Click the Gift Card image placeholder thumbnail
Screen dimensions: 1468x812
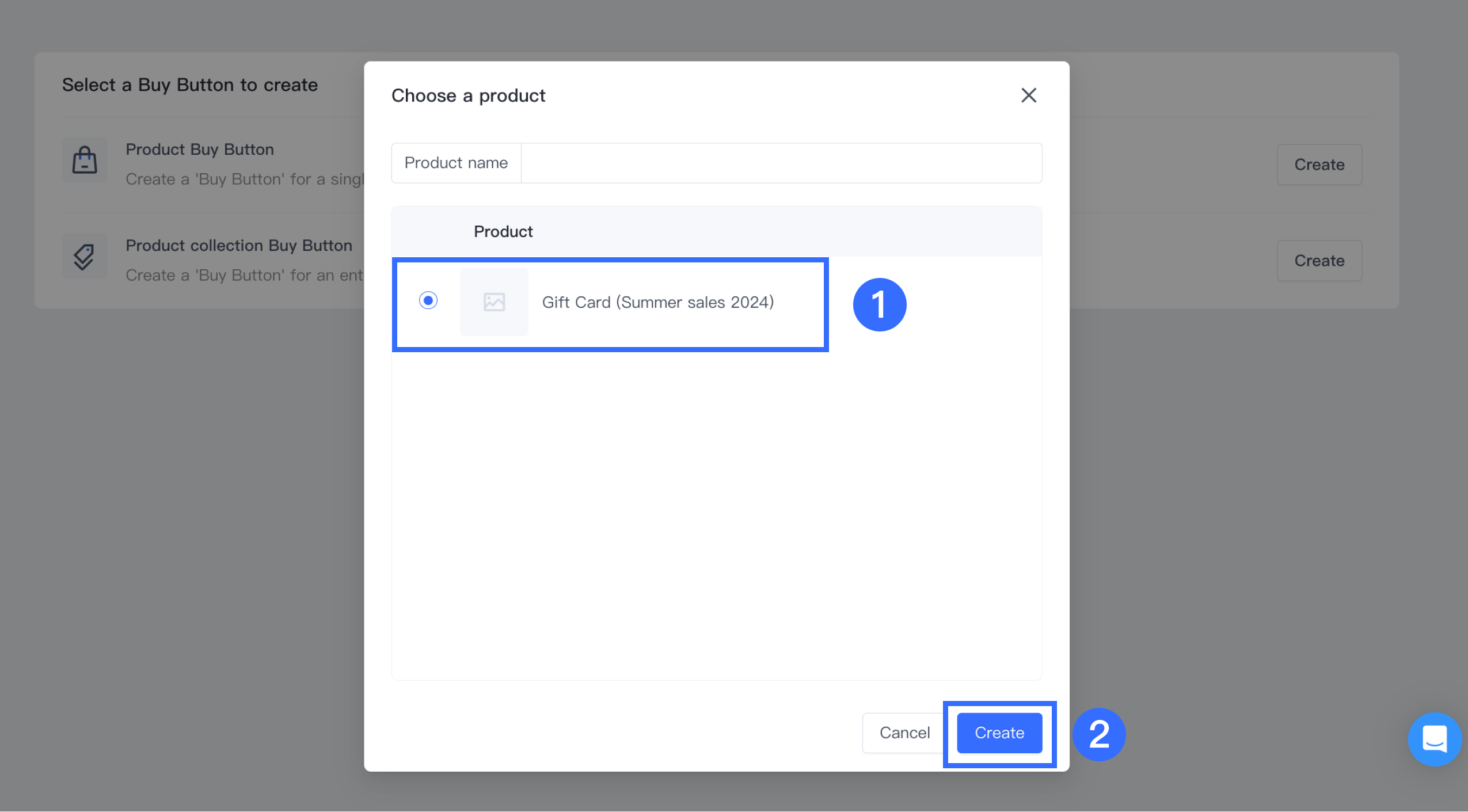point(494,302)
